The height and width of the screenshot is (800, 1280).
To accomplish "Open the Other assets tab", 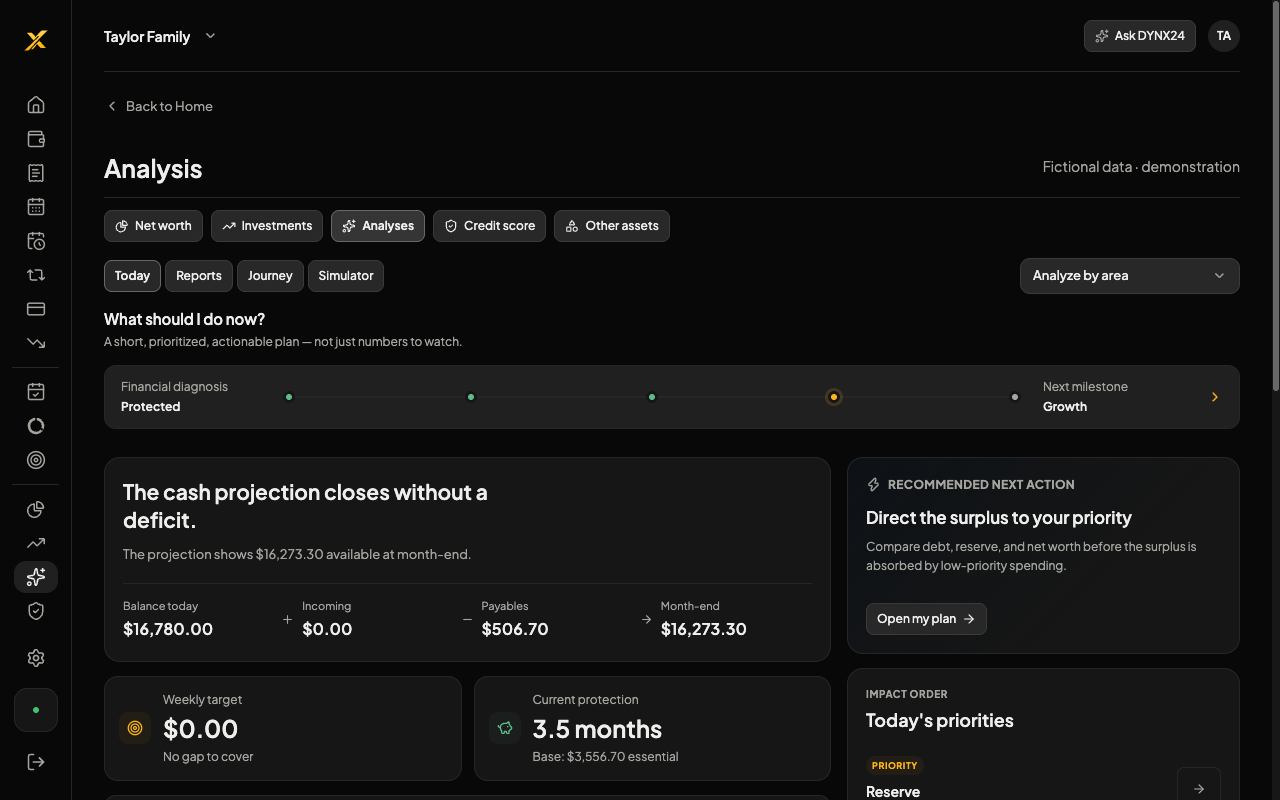I will pyautogui.click(x=612, y=226).
